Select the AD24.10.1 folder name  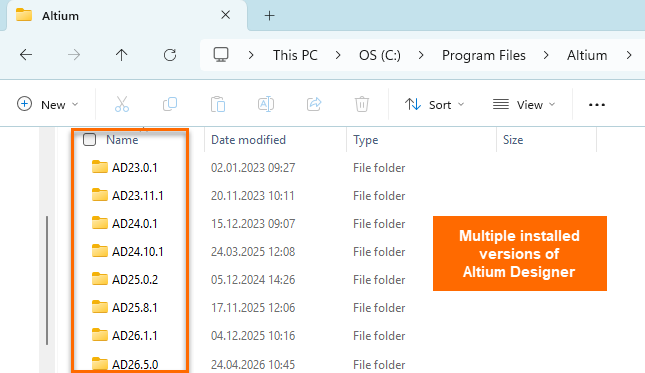pos(138,252)
